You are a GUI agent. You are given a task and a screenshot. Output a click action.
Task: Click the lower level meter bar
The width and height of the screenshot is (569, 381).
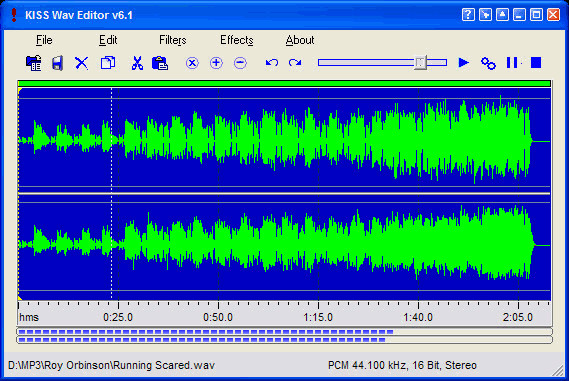coord(284,340)
